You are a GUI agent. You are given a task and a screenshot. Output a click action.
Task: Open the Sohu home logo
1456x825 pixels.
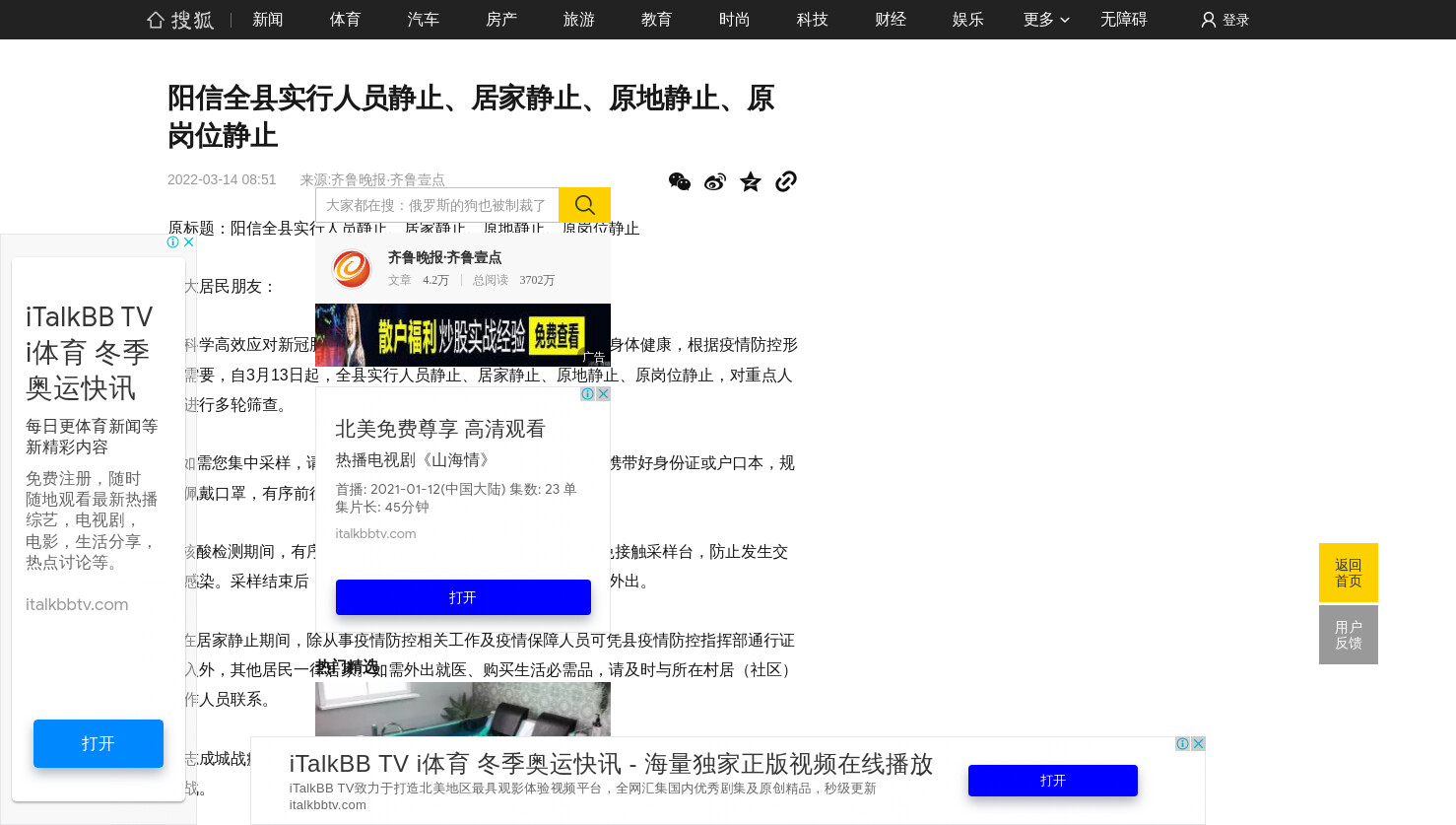[180, 20]
